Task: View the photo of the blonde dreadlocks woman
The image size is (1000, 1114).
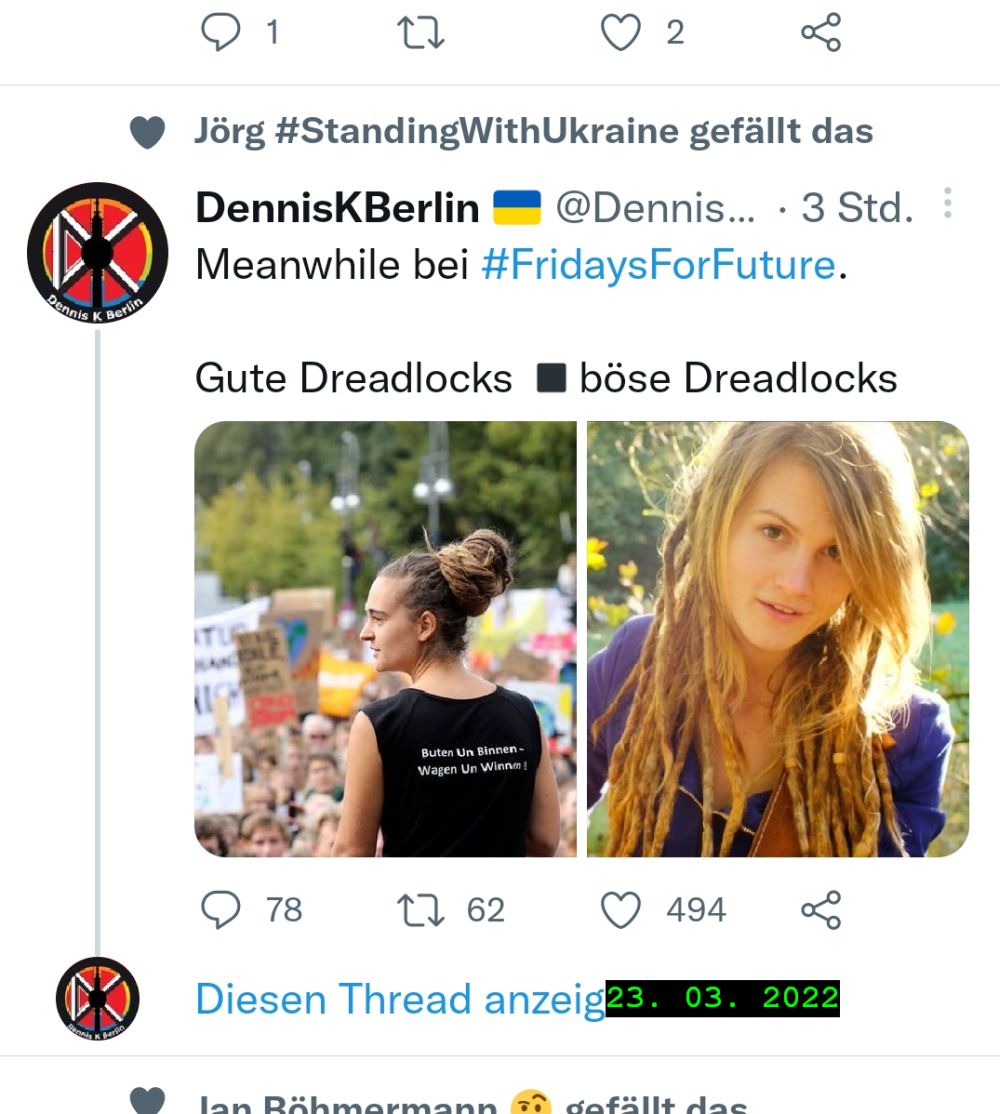Action: pos(778,639)
